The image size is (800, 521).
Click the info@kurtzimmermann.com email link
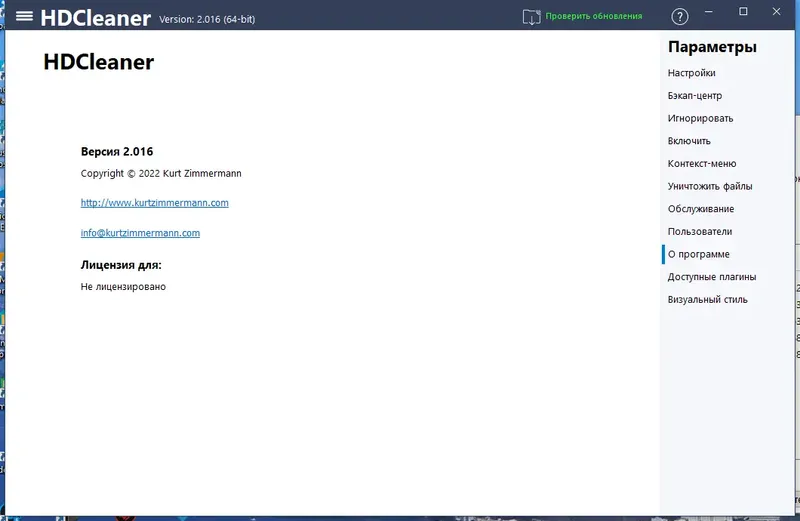(x=140, y=233)
